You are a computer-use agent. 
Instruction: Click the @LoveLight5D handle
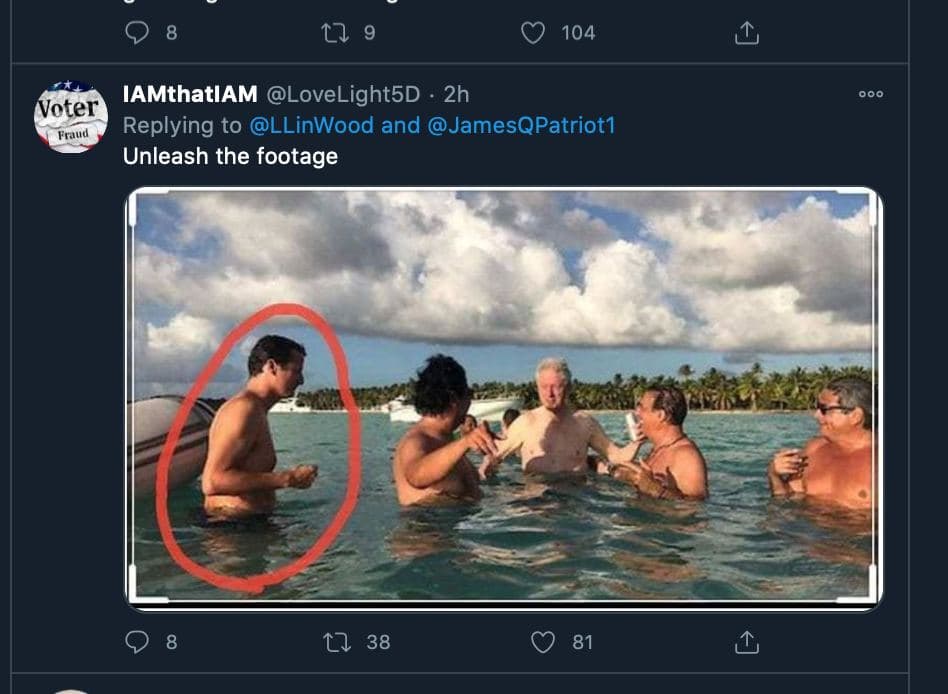click(x=342, y=95)
